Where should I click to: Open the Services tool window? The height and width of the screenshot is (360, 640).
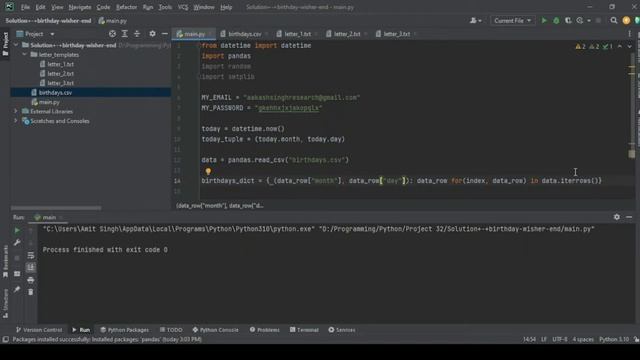click(342, 330)
